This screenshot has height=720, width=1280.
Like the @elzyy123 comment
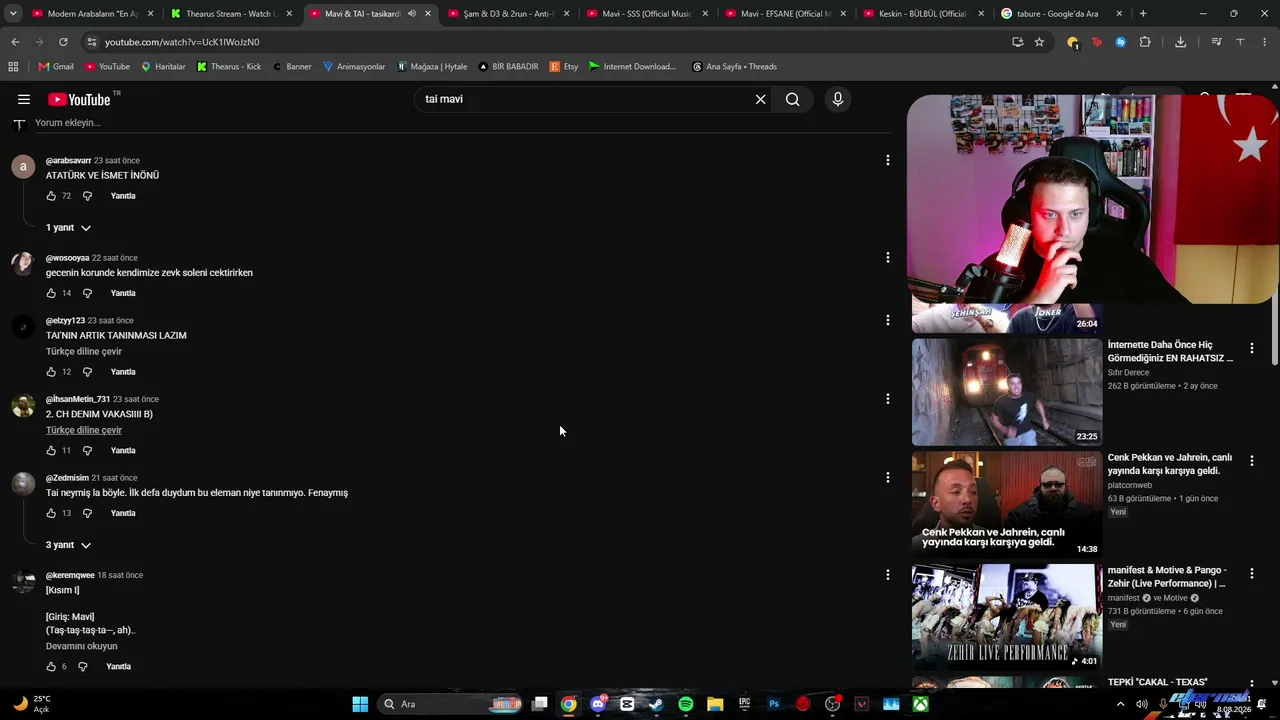[x=51, y=372]
